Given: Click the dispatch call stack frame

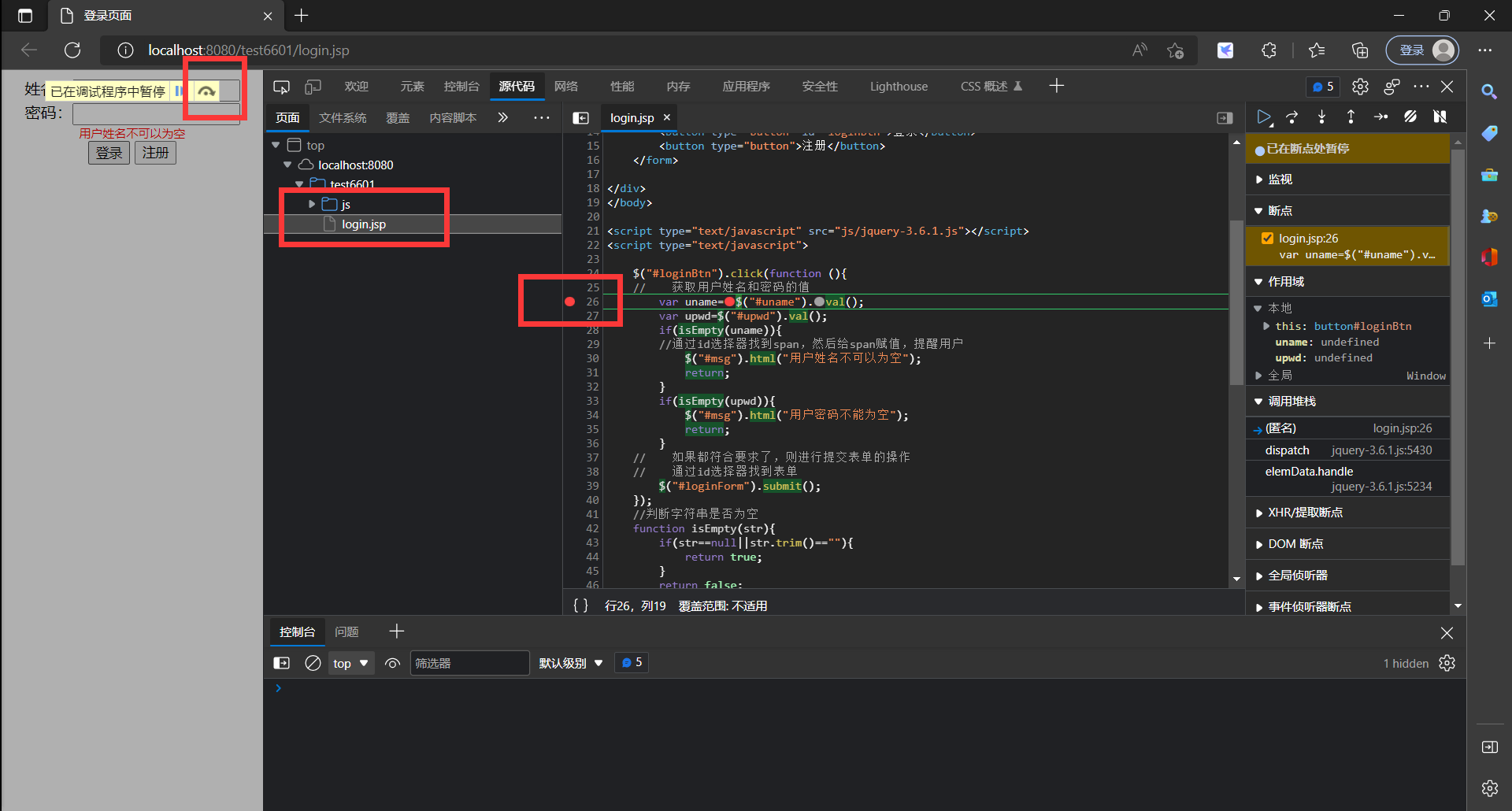Looking at the screenshot, I should (x=1287, y=450).
